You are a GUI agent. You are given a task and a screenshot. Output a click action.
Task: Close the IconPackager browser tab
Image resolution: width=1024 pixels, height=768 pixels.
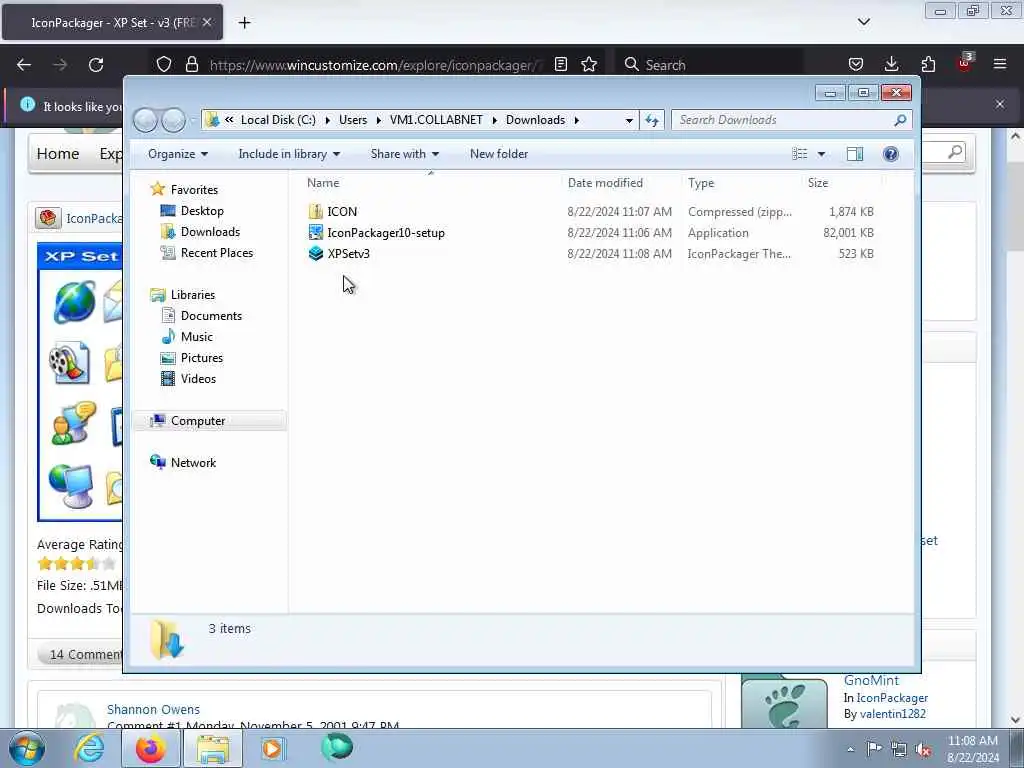[x=207, y=22]
